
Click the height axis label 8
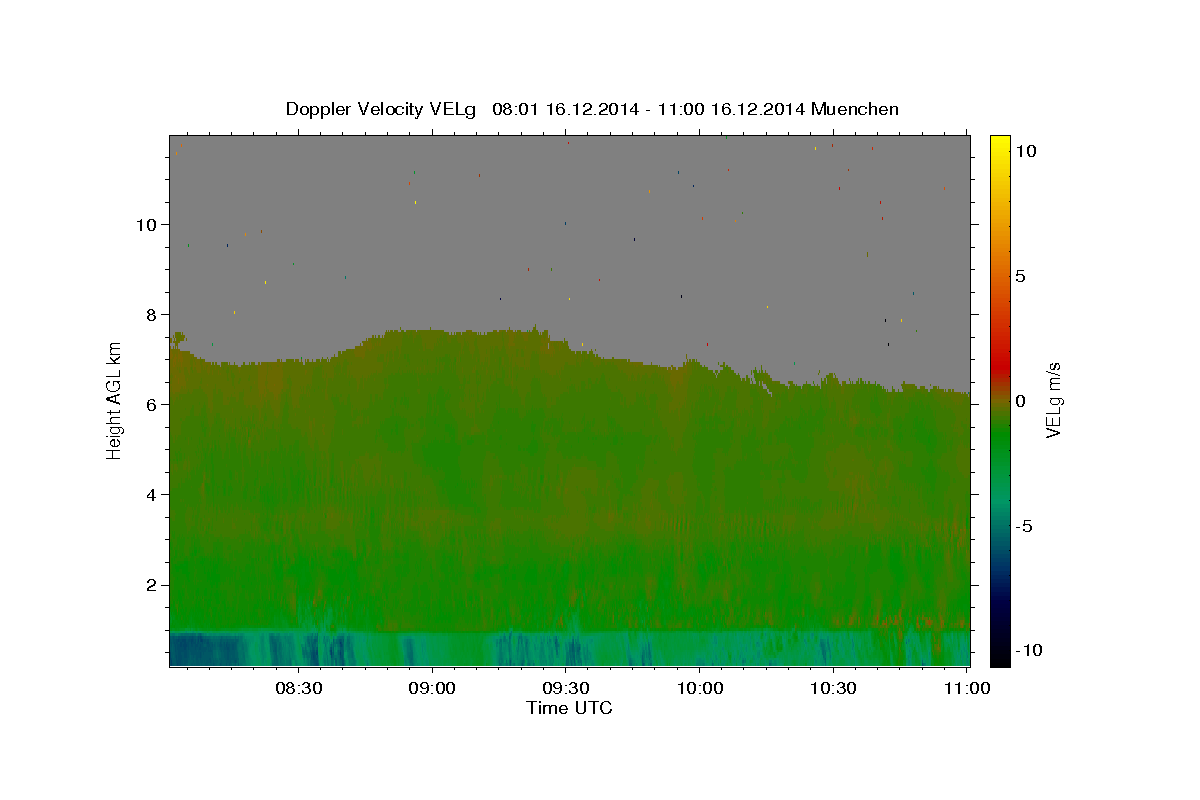(152, 314)
